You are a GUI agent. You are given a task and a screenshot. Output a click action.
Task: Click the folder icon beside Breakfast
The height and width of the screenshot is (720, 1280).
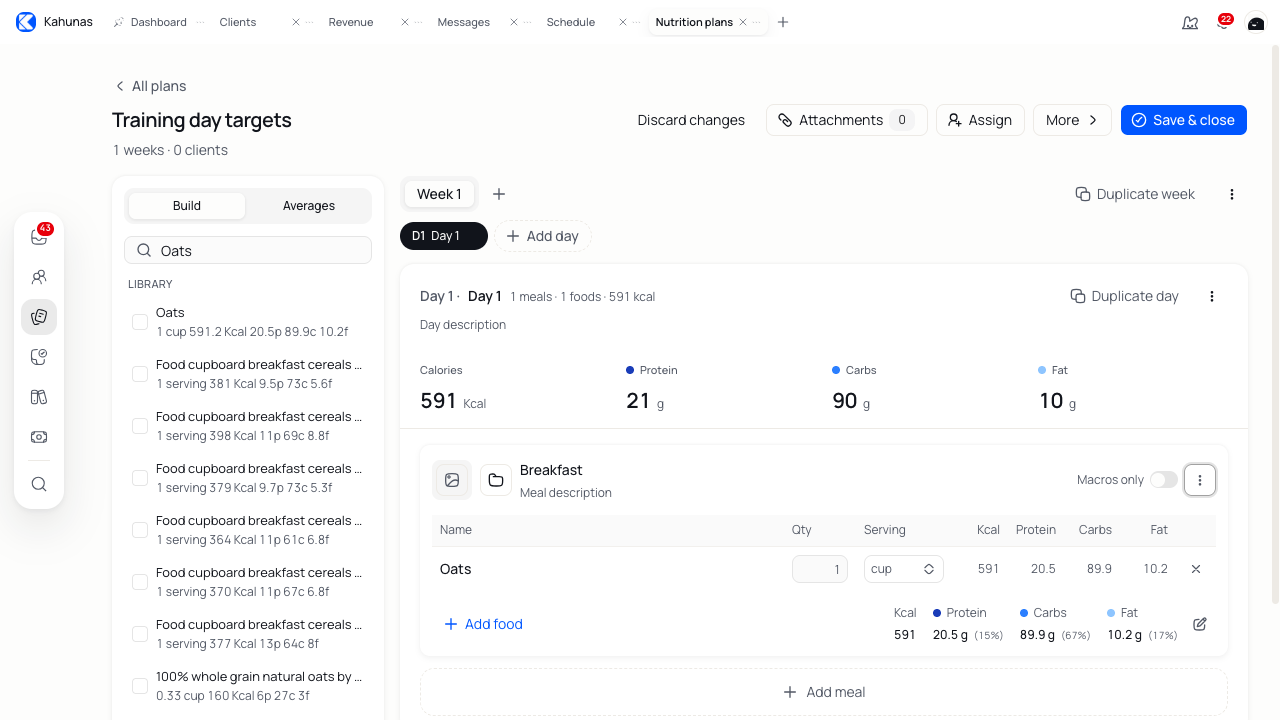(496, 480)
